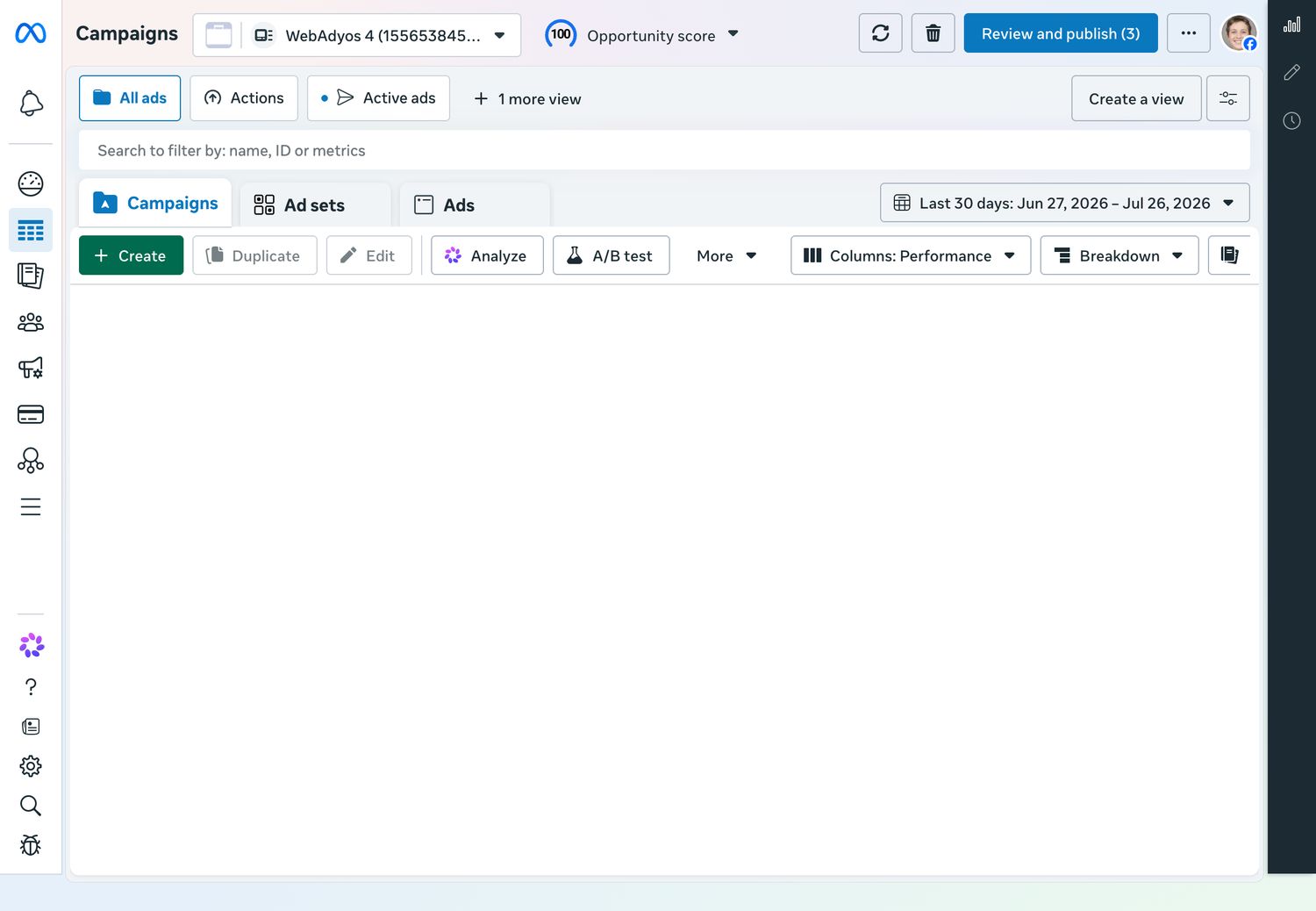Click the Report a problem bug icon

tap(31, 845)
